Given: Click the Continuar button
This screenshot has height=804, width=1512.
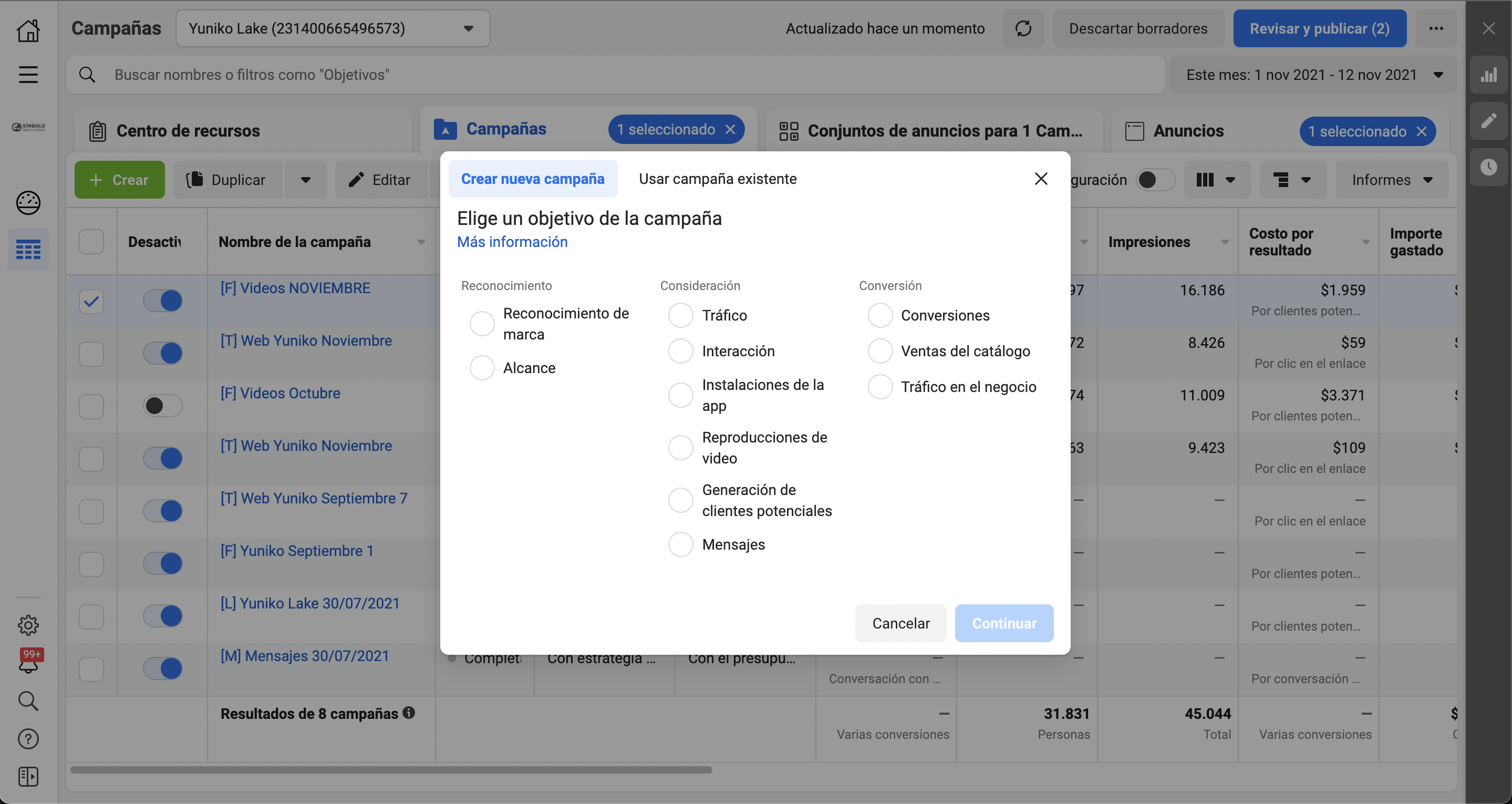Looking at the screenshot, I should point(1003,623).
